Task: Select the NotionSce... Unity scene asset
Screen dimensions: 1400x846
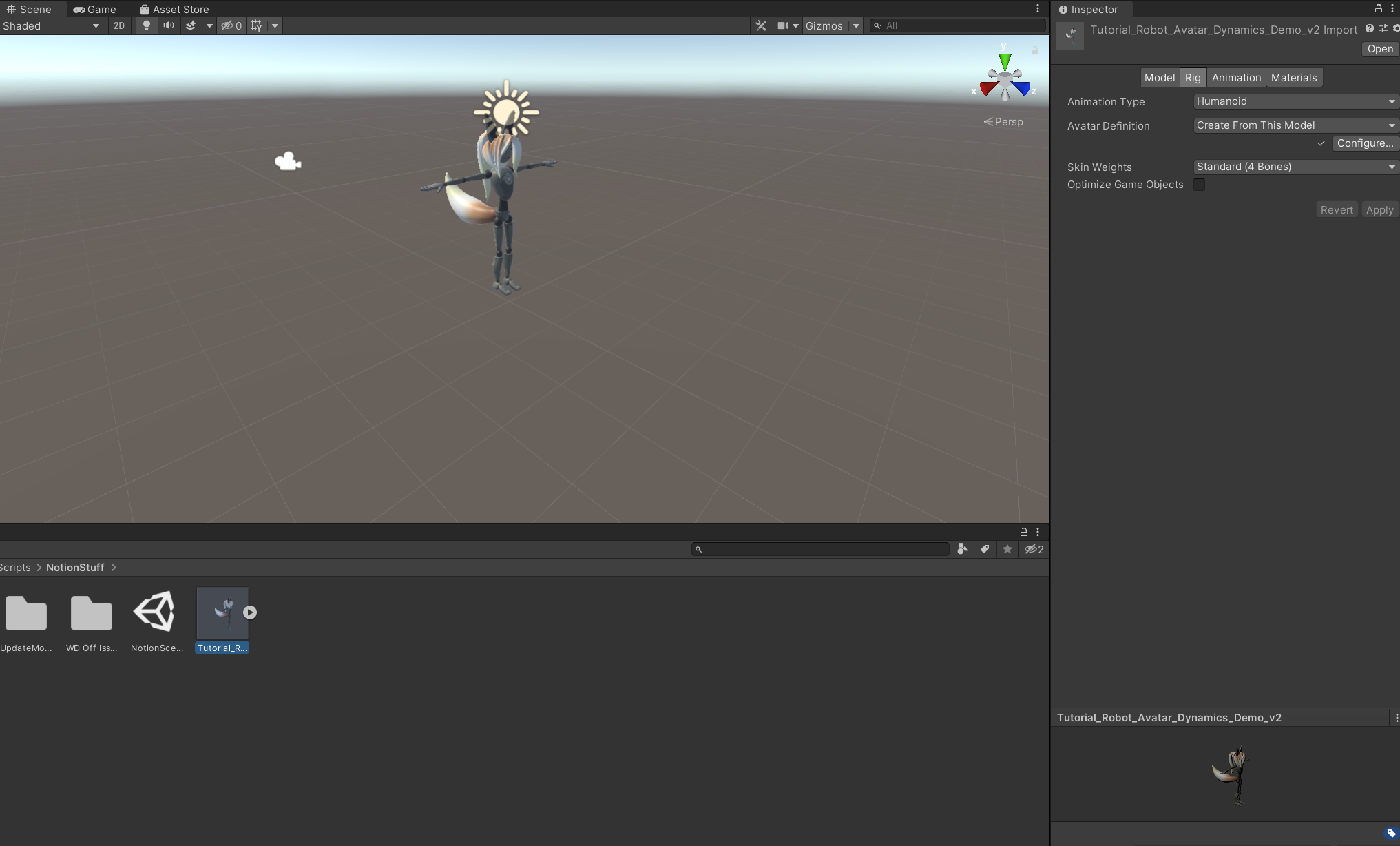Action: point(156,621)
